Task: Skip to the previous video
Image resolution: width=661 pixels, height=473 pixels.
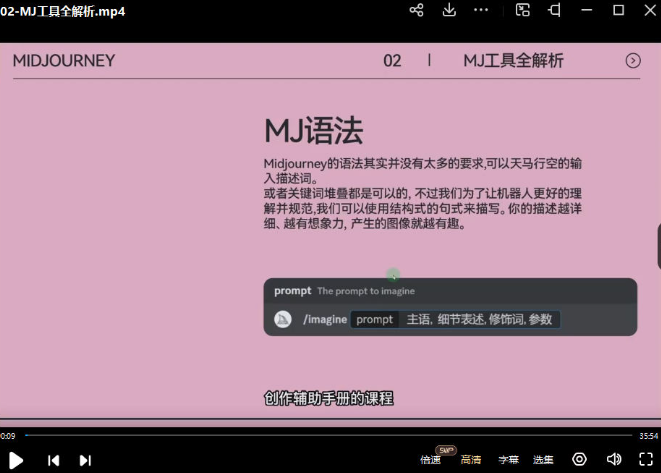Action: (x=54, y=460)
